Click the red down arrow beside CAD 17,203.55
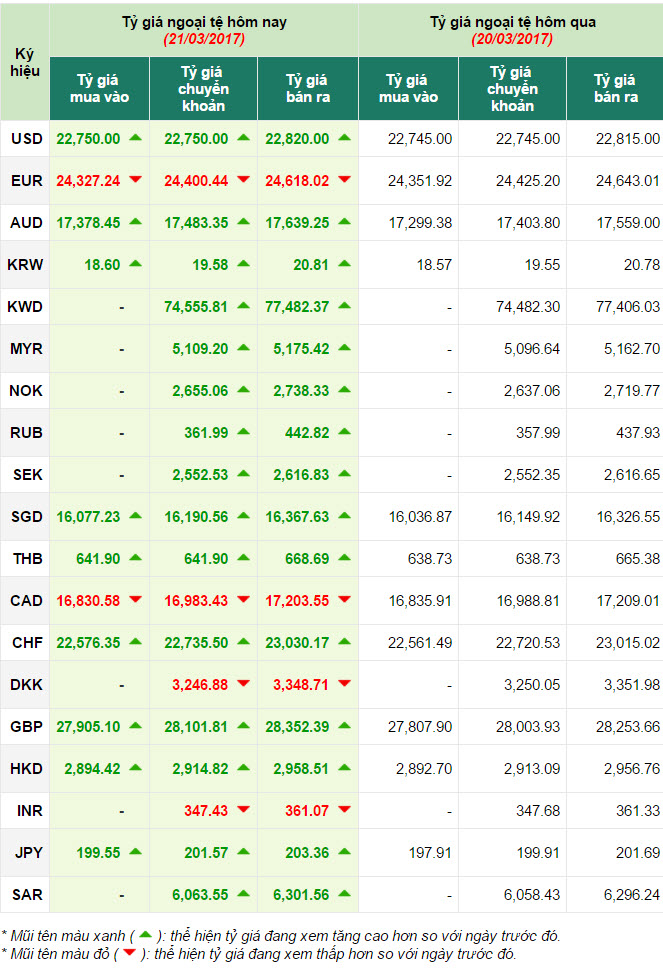663x970 pixels. point(344,600)
